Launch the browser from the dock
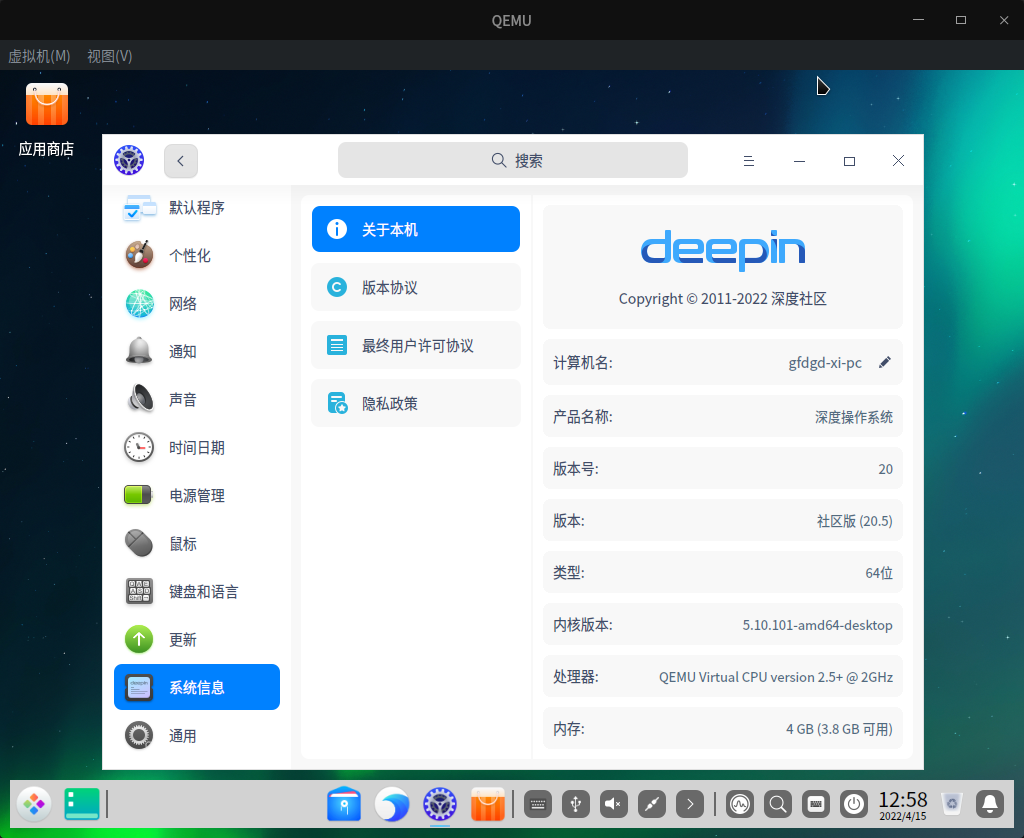The image size is (1024, 838). point(392,804)
